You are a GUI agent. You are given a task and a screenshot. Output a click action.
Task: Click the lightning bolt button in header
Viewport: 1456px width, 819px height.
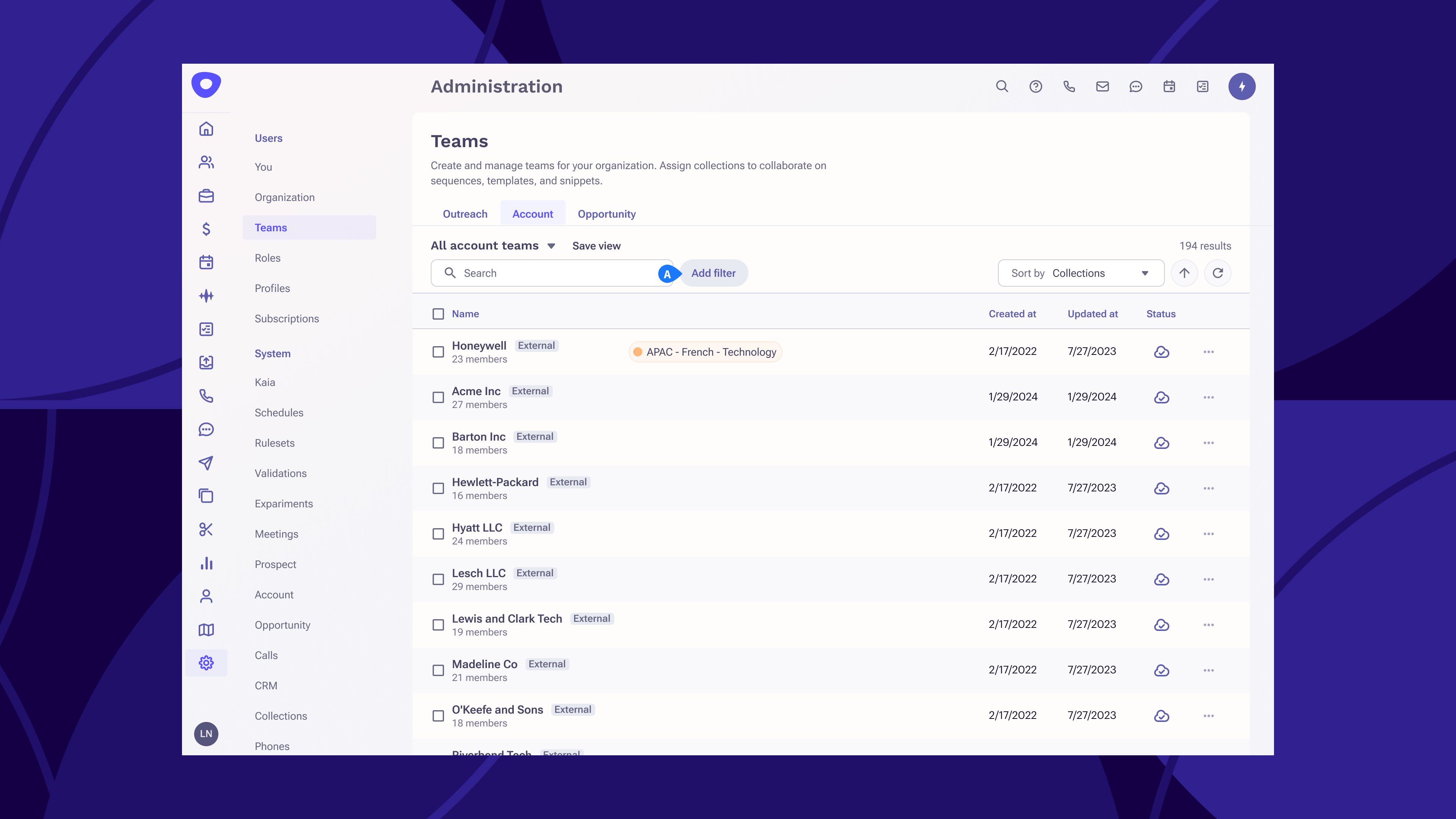[1242, 86]
